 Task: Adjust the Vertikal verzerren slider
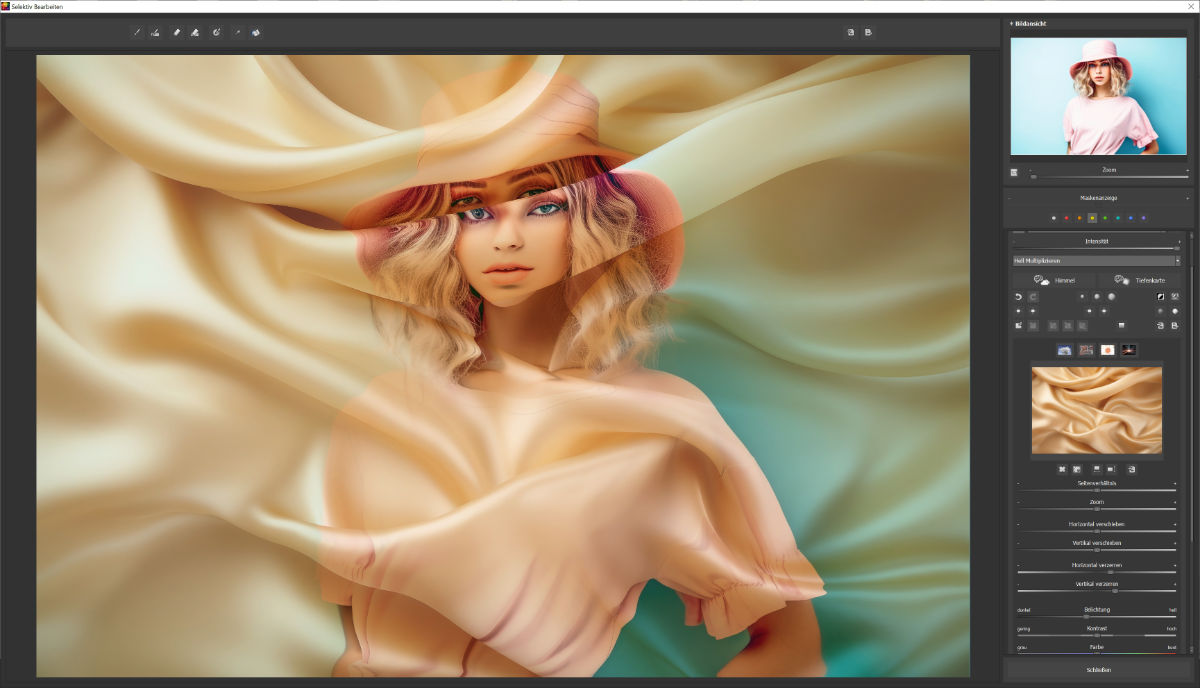(1097, 591)
